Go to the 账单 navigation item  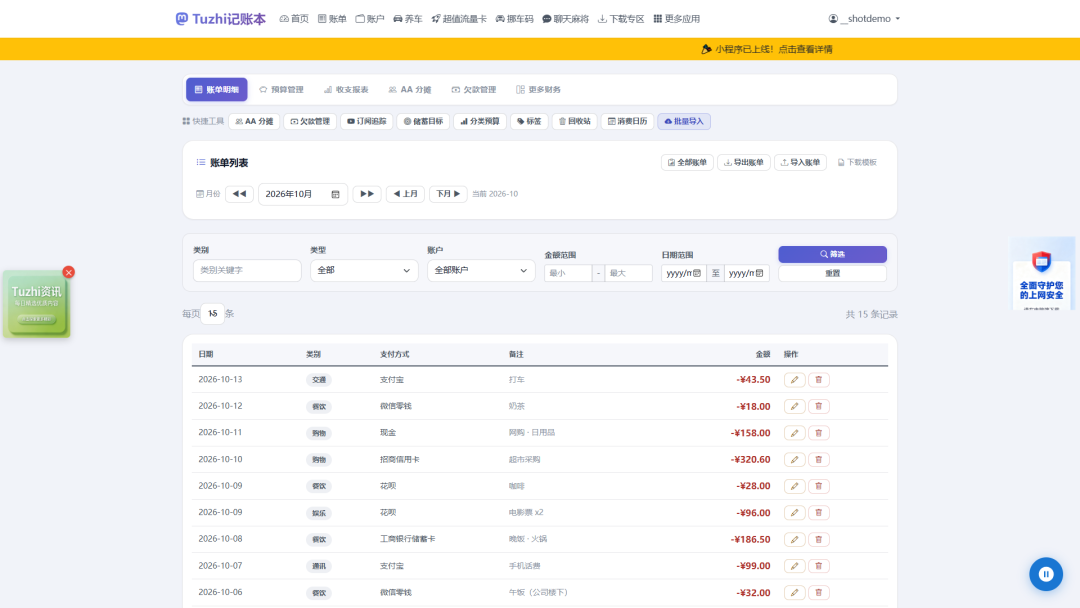[332, 19]
